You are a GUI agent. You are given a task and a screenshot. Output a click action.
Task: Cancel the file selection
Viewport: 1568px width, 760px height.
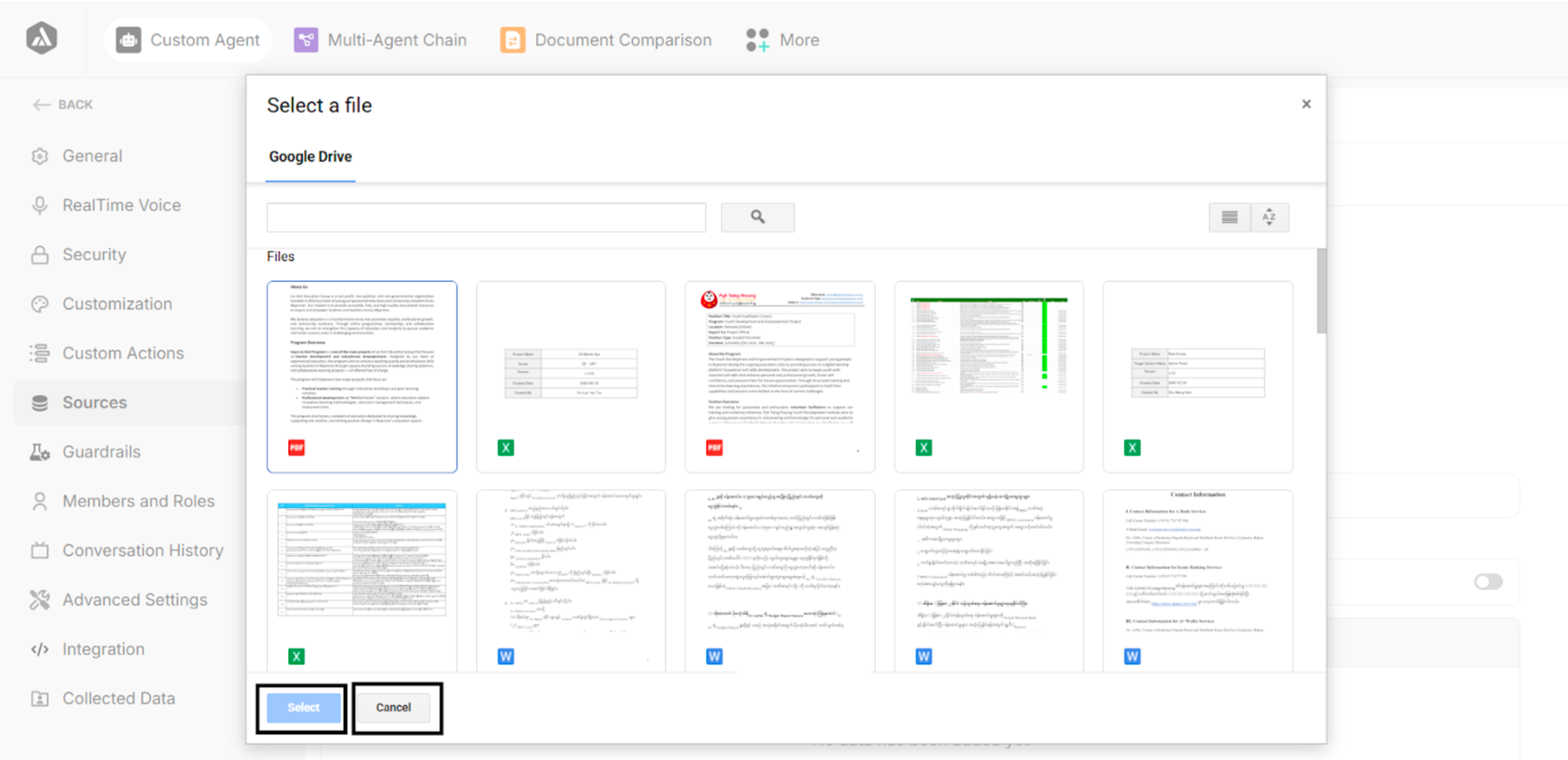point(393,707)
